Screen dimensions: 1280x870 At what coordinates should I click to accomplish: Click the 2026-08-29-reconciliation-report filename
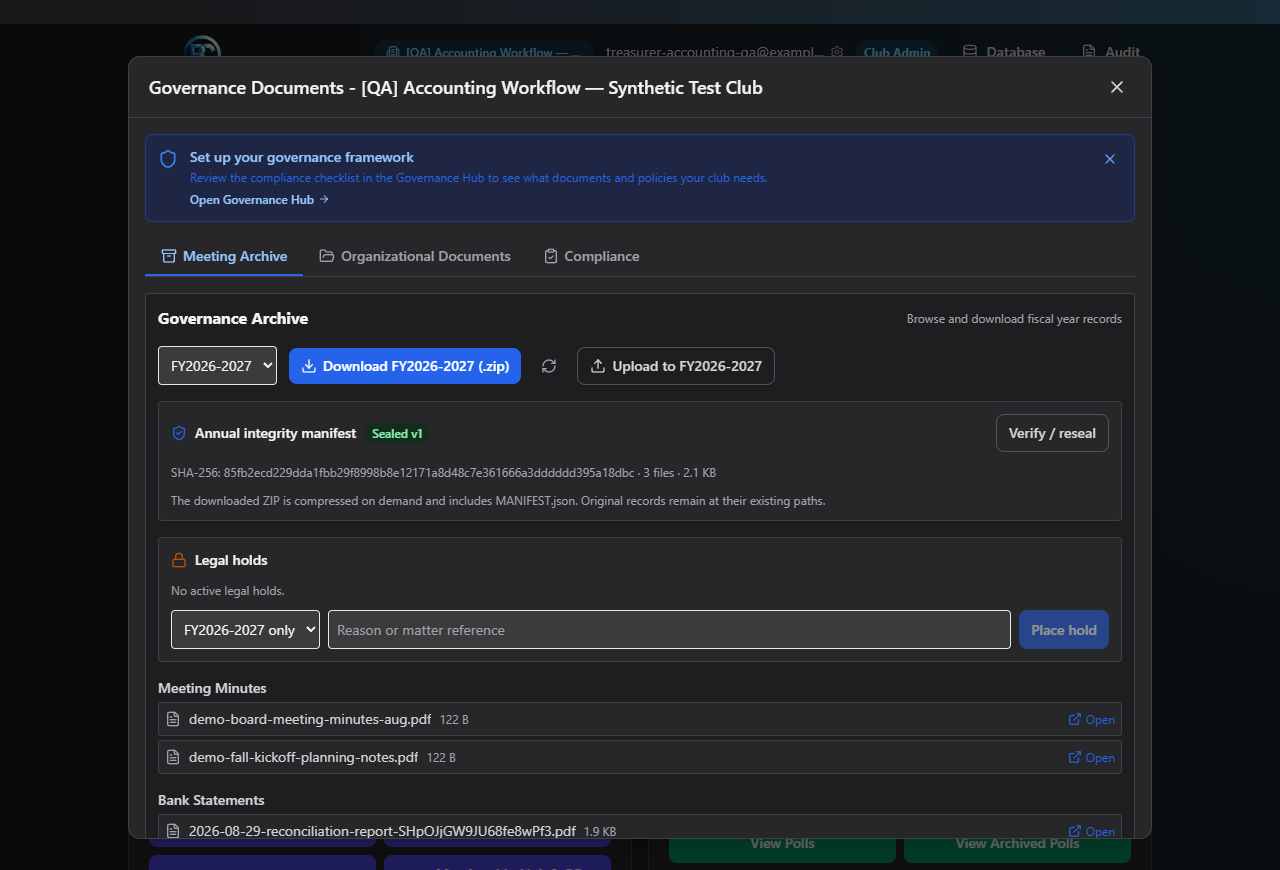pos(382,831)
